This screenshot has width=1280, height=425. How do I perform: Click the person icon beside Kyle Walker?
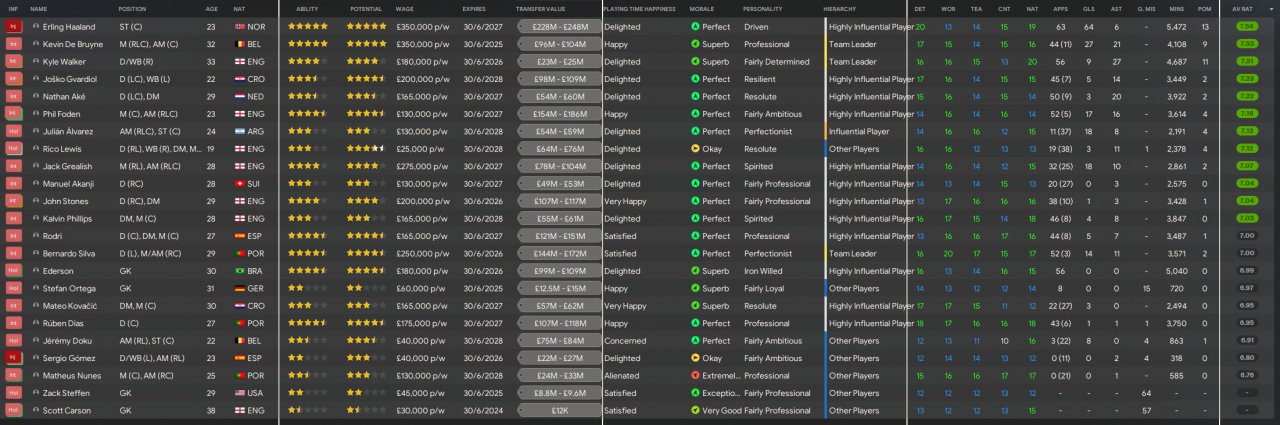(x=36, y=62)
